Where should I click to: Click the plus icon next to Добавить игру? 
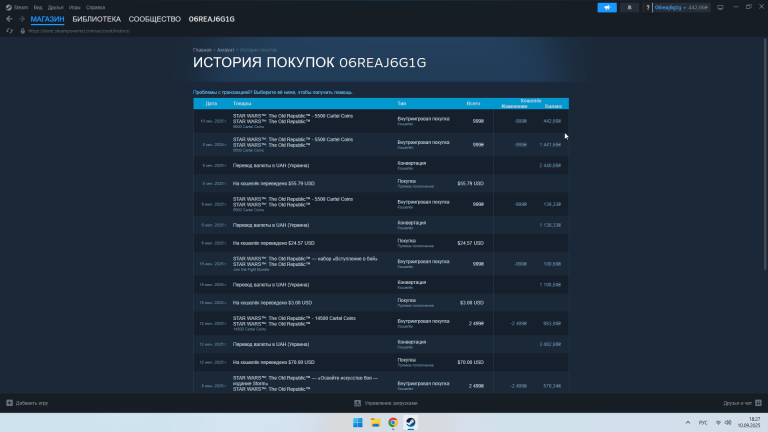point(9,403)
